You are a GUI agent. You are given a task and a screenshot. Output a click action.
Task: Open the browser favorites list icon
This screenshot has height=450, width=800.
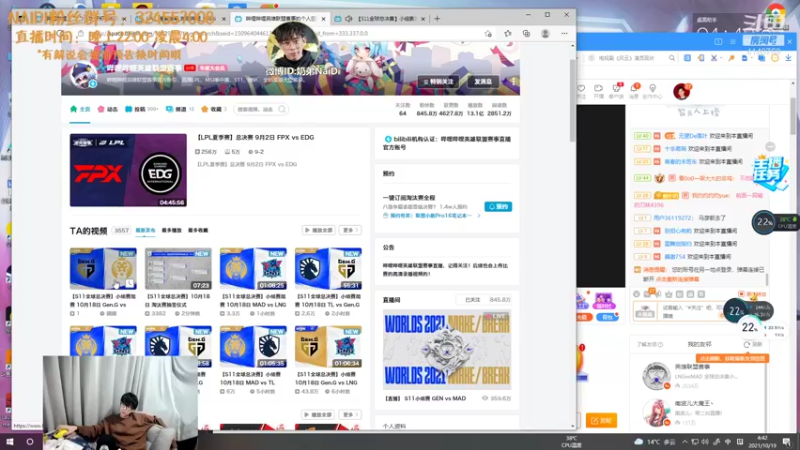pyautogui.click(x=508, y=34)
